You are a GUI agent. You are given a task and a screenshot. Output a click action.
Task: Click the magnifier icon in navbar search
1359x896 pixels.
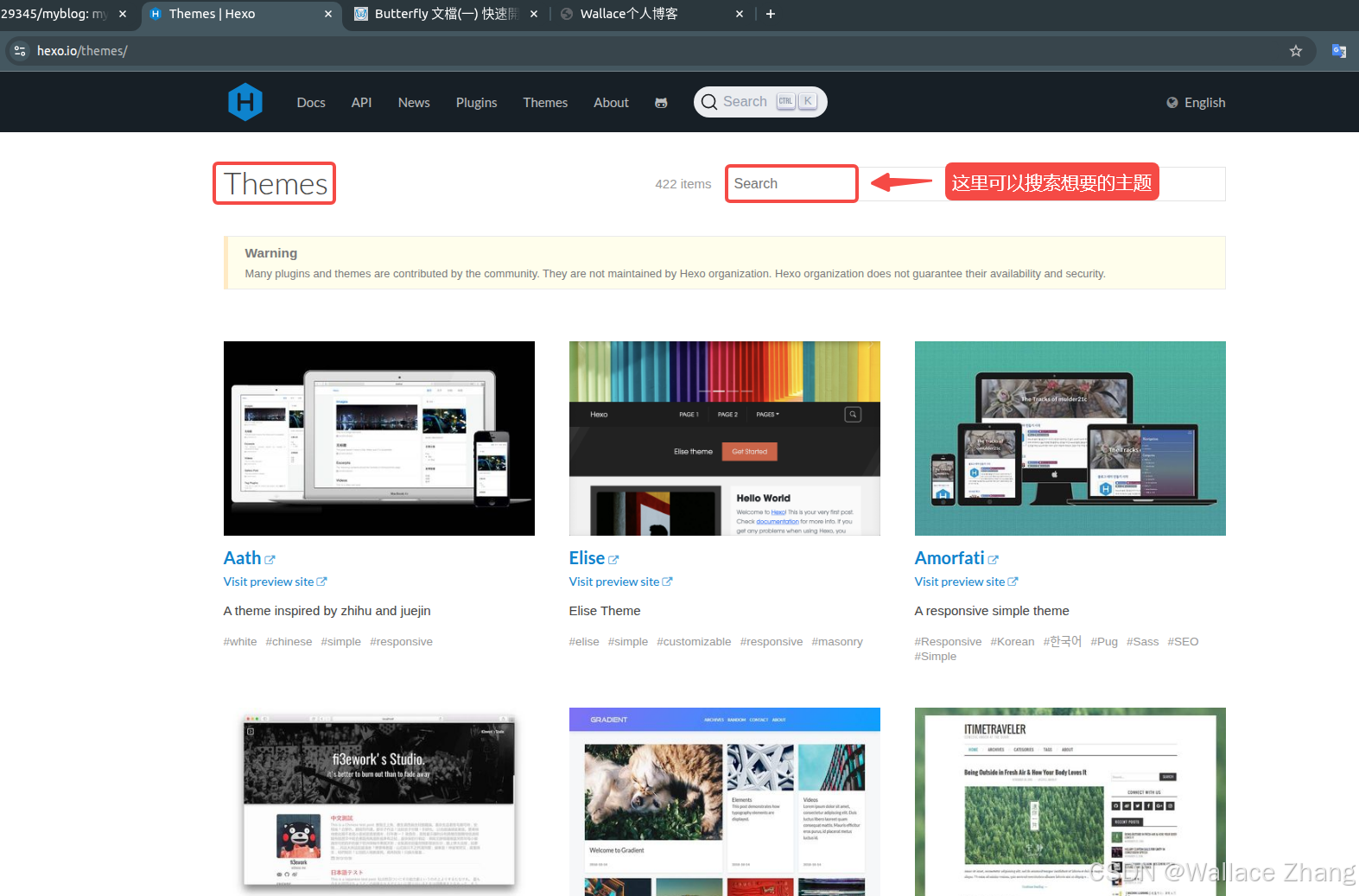(x=709, y=102)
